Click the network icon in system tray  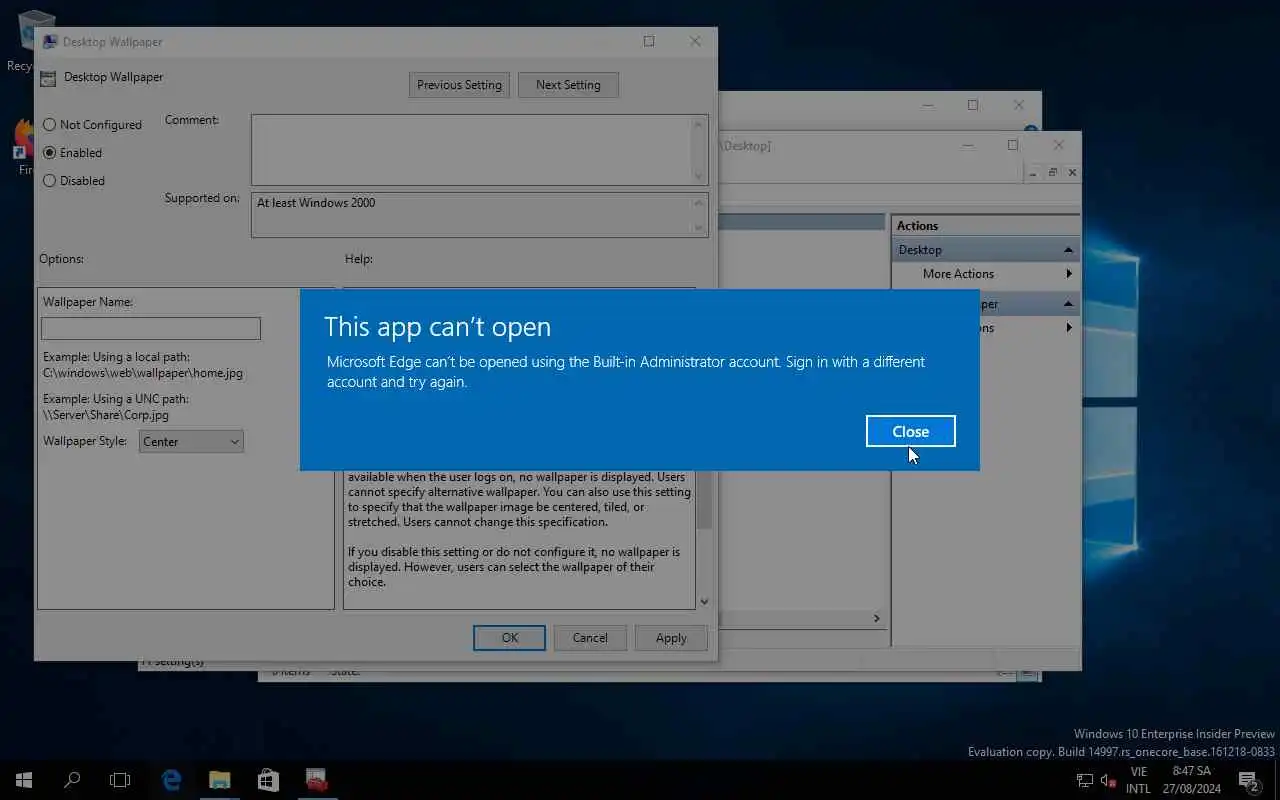[x=1085, y=780]
